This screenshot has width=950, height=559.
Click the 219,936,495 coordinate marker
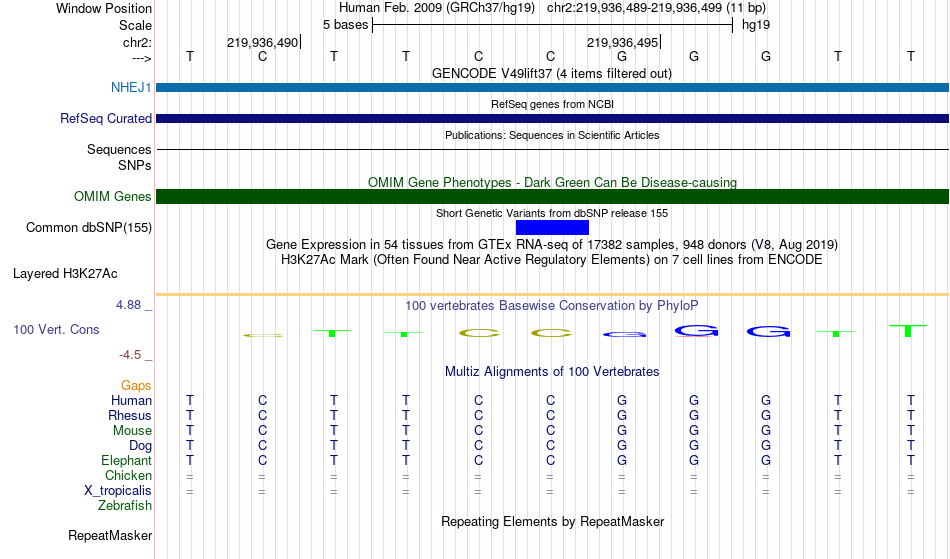pos(622,42)
